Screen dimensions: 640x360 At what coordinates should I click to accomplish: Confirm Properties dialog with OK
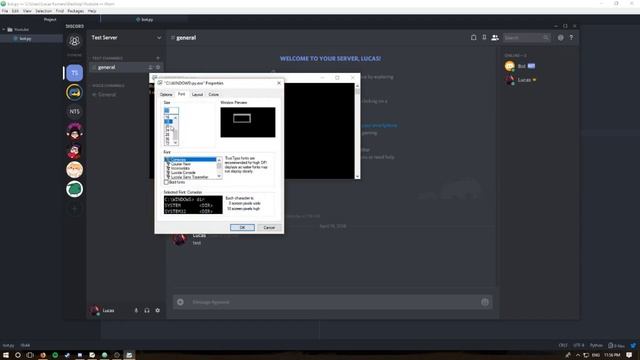pyautogui.click(x=242, y=227)
